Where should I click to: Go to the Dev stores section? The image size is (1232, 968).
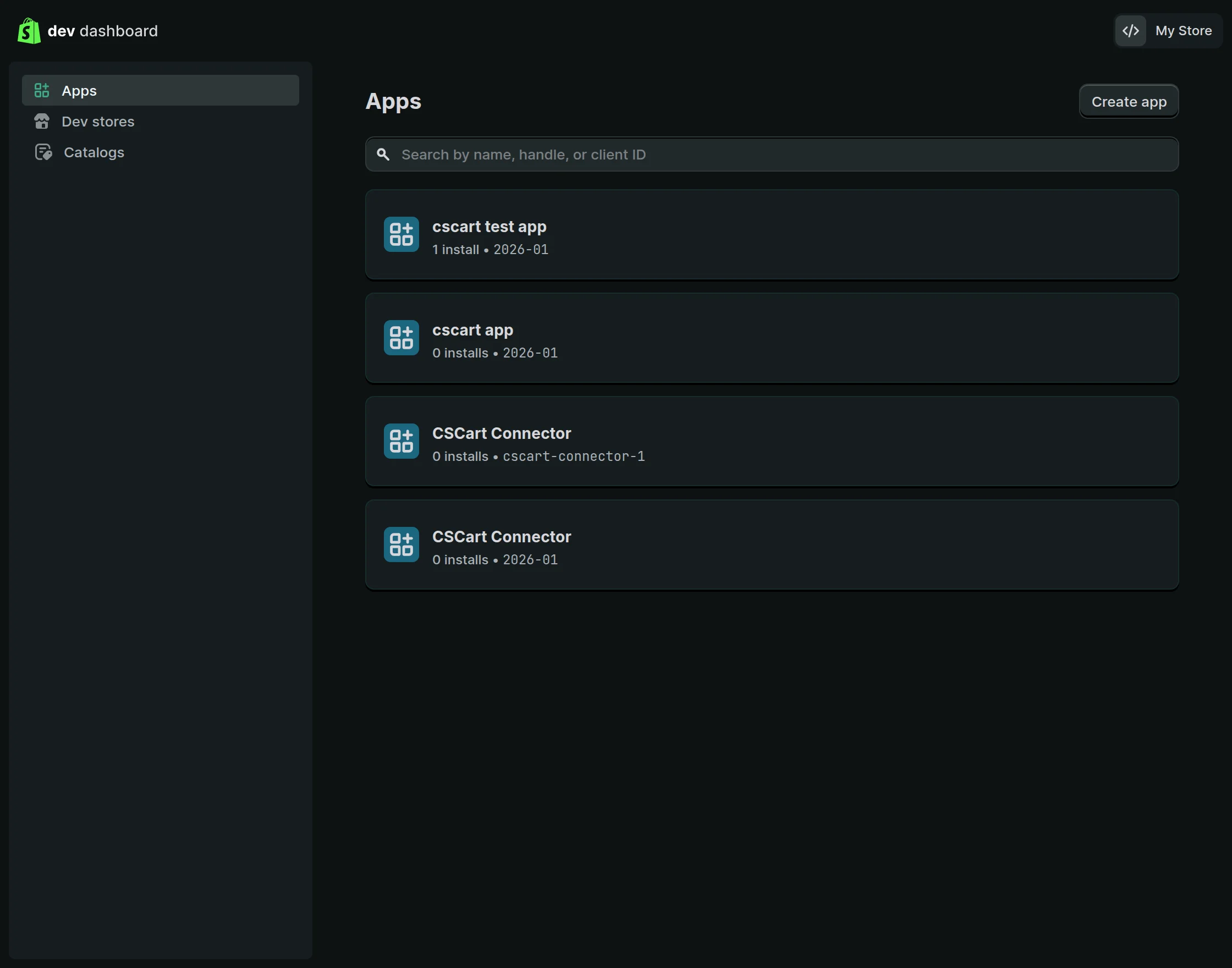(98, 122)
